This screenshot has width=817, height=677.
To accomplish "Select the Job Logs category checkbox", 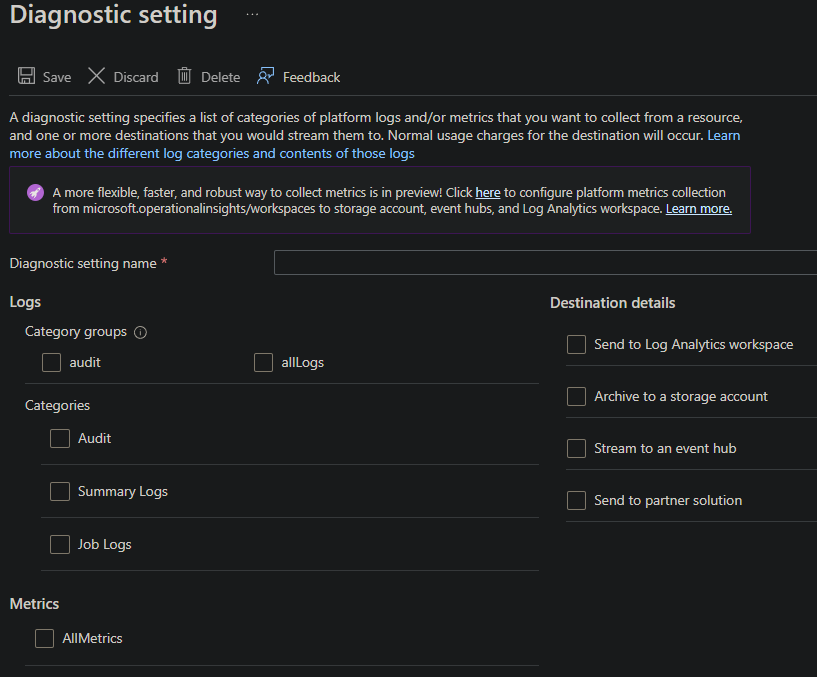I will tap(60, 544).
